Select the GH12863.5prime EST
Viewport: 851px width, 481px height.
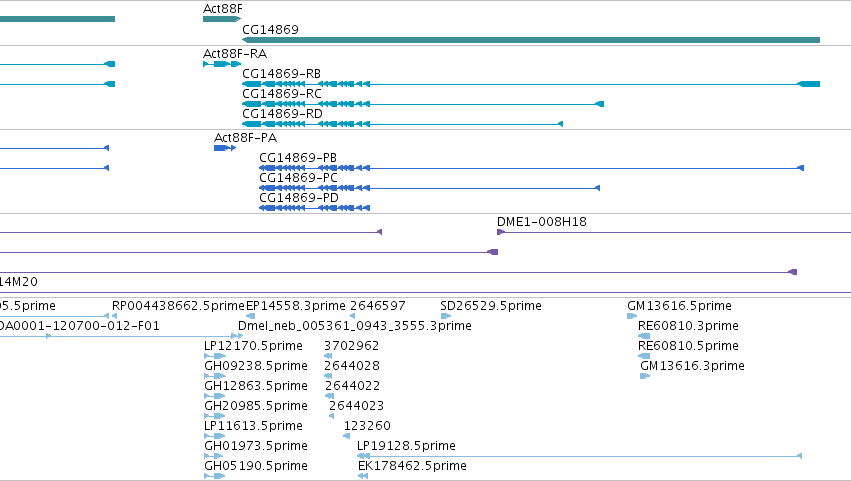coord(214,396)
